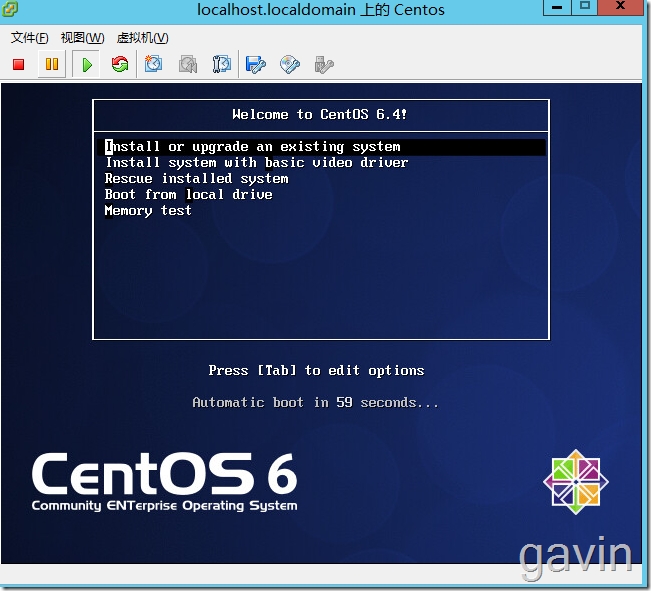Click the vSphere icon in the title bar
Screen dimensions: 651x591
[x=10, y=8]
